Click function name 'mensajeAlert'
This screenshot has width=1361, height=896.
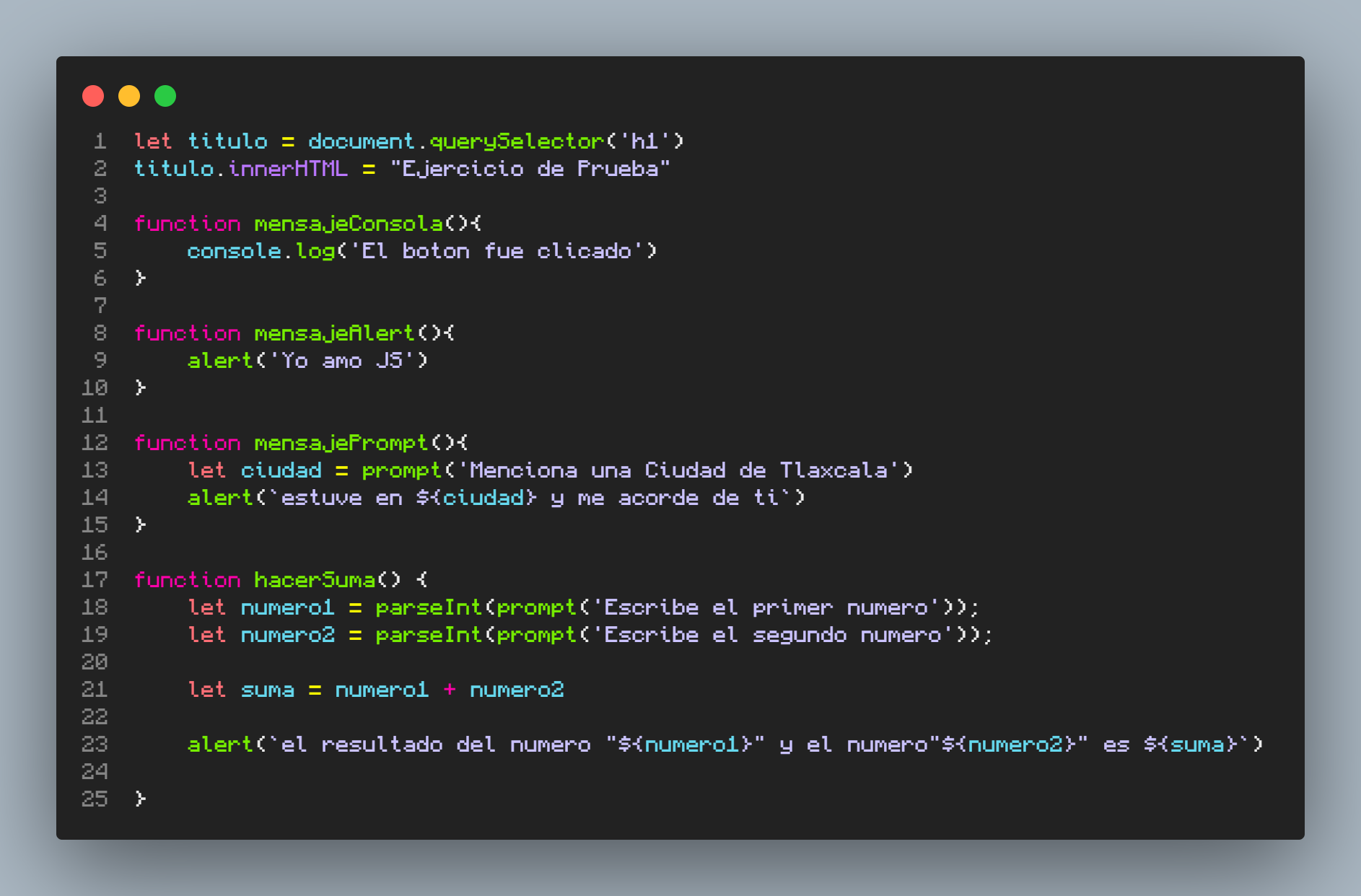(x=335, y=333)
